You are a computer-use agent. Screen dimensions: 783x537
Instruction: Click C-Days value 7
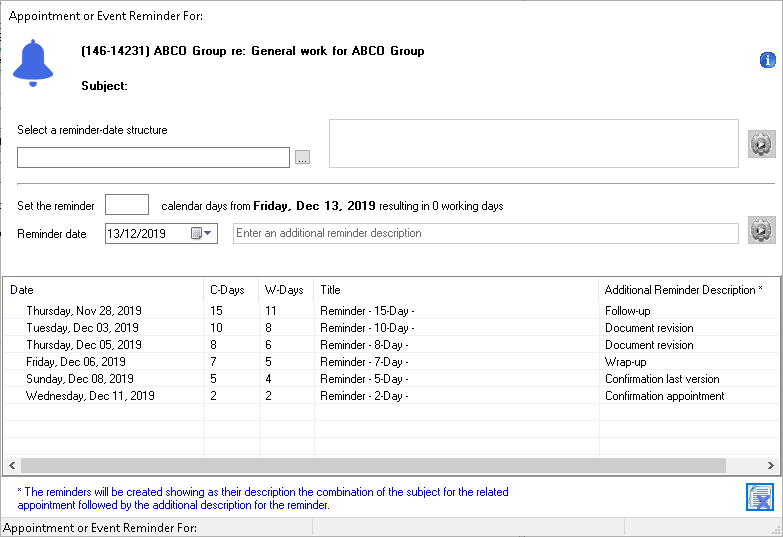click(x=213, y=362)
